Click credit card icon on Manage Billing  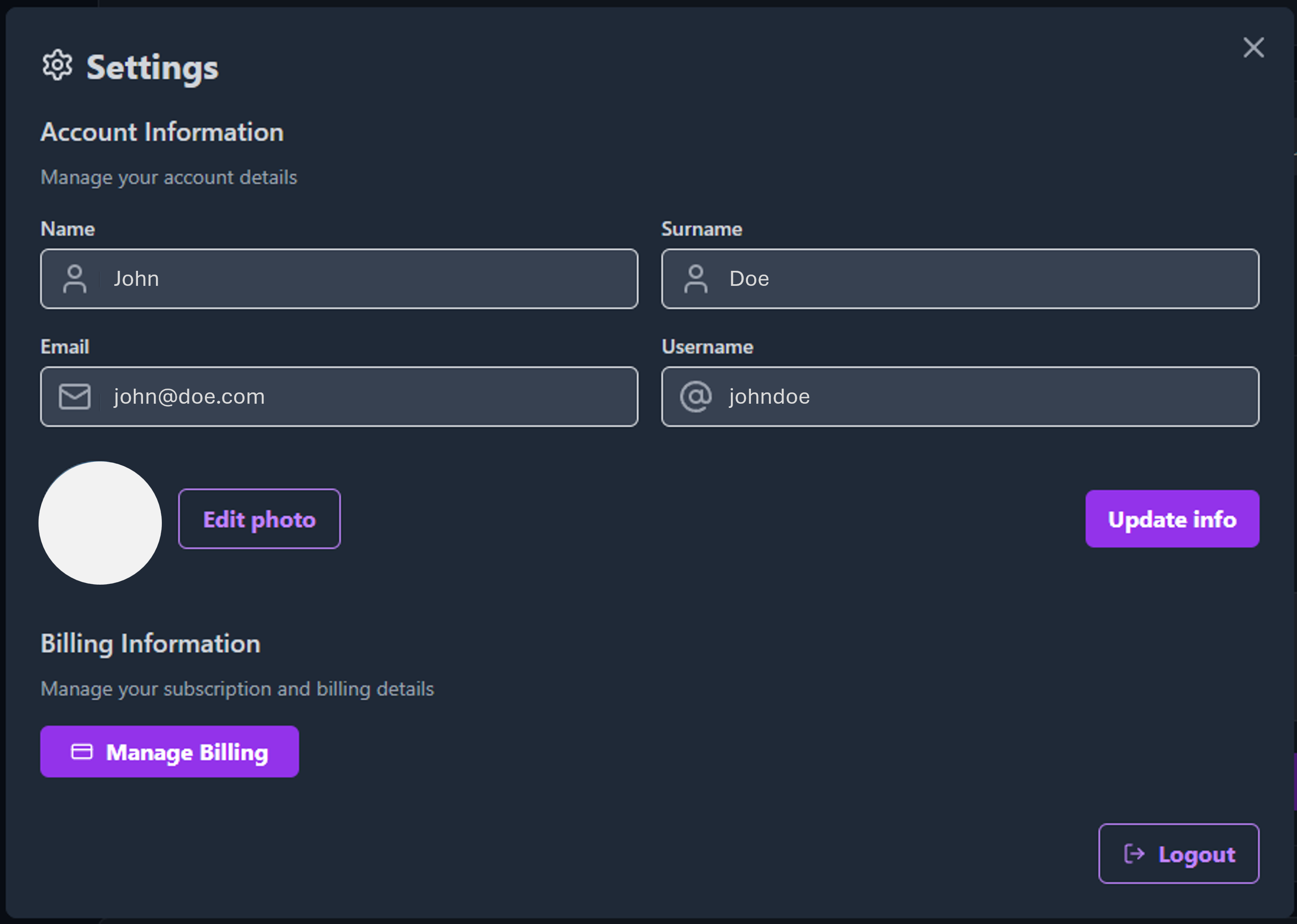point(82,751)
